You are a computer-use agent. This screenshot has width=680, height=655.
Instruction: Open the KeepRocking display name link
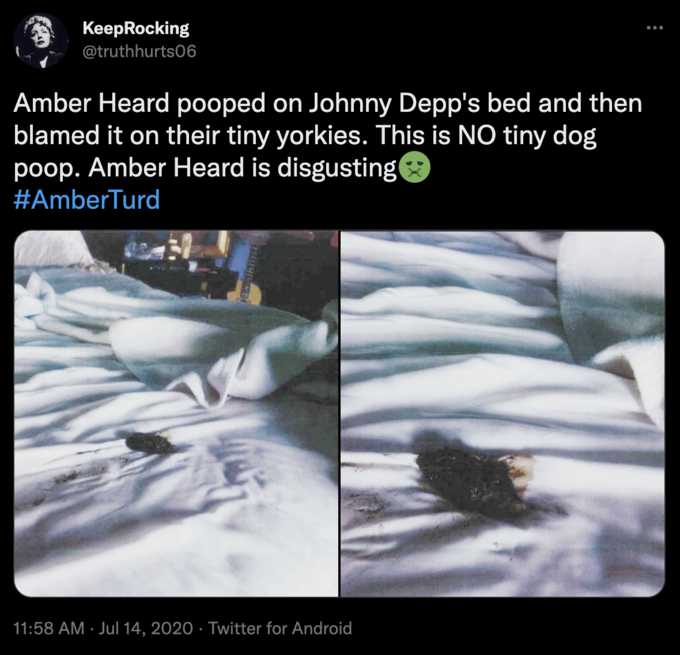click(x=136, y=28)
